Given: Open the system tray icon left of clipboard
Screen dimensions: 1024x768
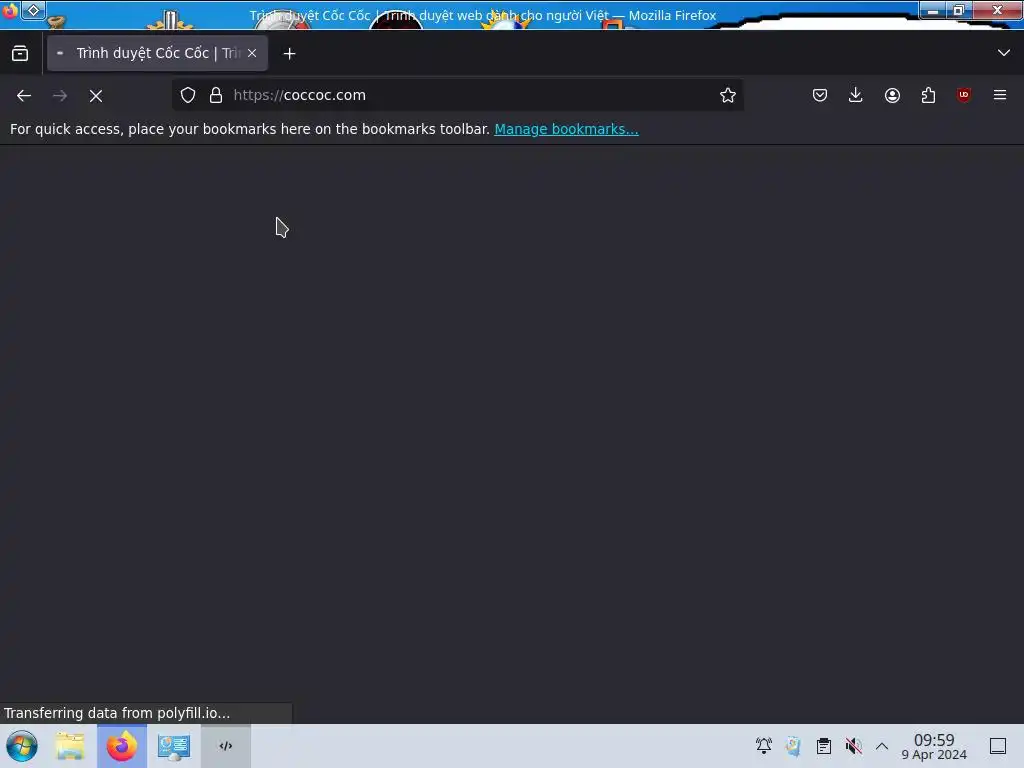Looking at the screenshot, I should click(793, 745).
